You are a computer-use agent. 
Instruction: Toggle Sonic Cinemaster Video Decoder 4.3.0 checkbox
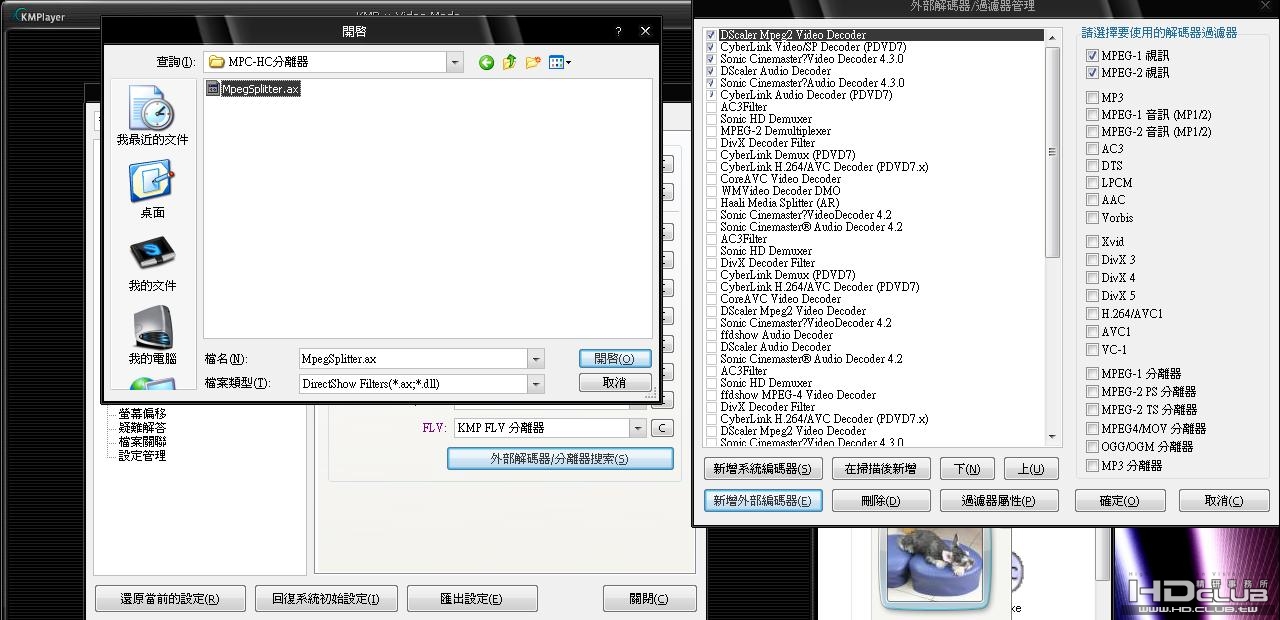pos(711,59)
